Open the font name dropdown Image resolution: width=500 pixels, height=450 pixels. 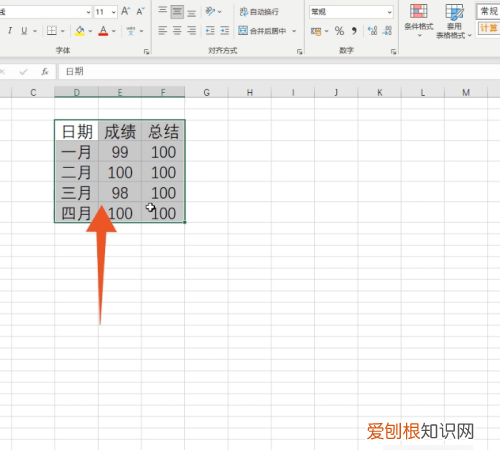pyautogui.click(x=88, y=12)
